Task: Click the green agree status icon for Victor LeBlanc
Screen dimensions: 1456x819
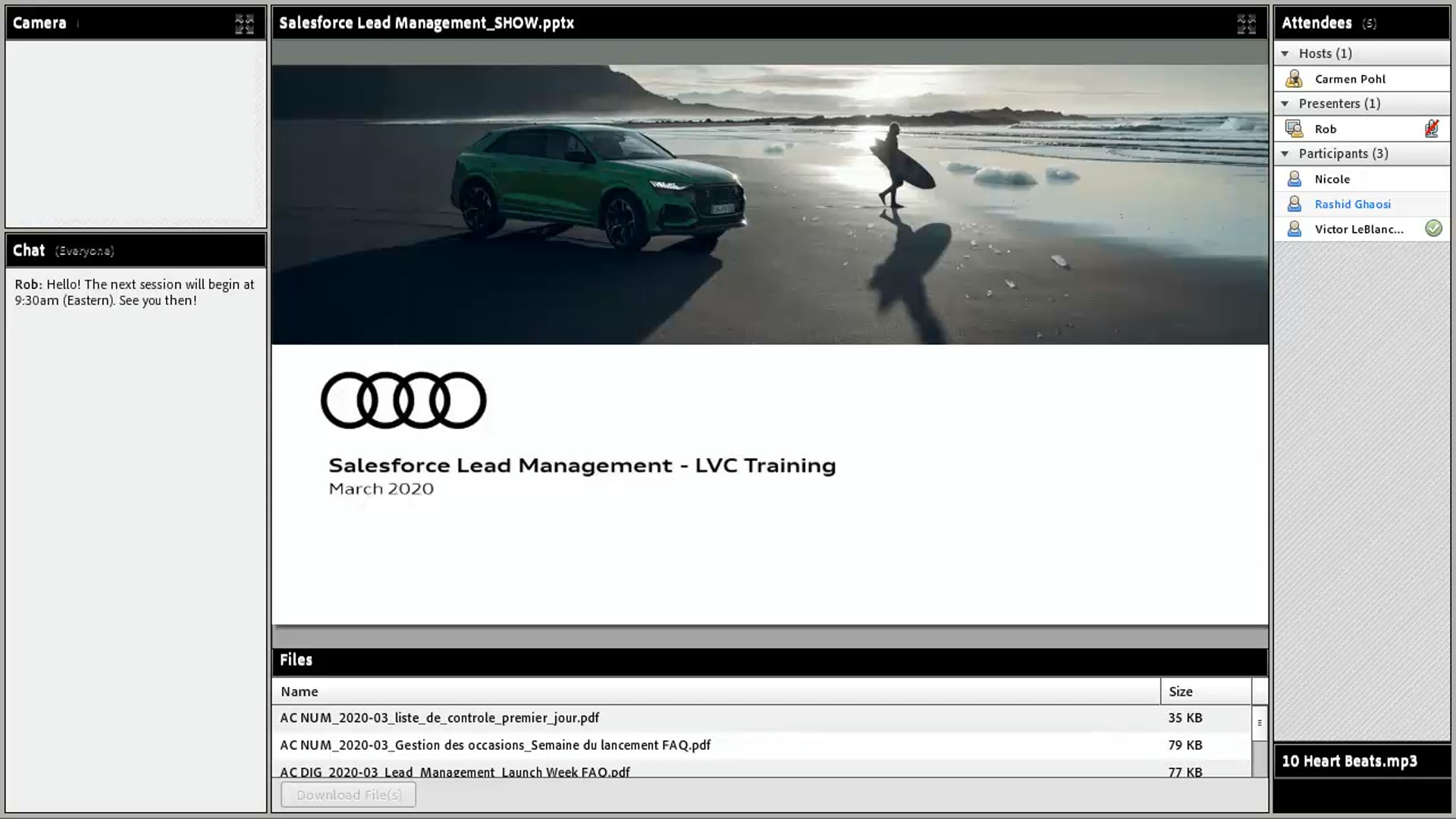Action: pos(1433,228)
